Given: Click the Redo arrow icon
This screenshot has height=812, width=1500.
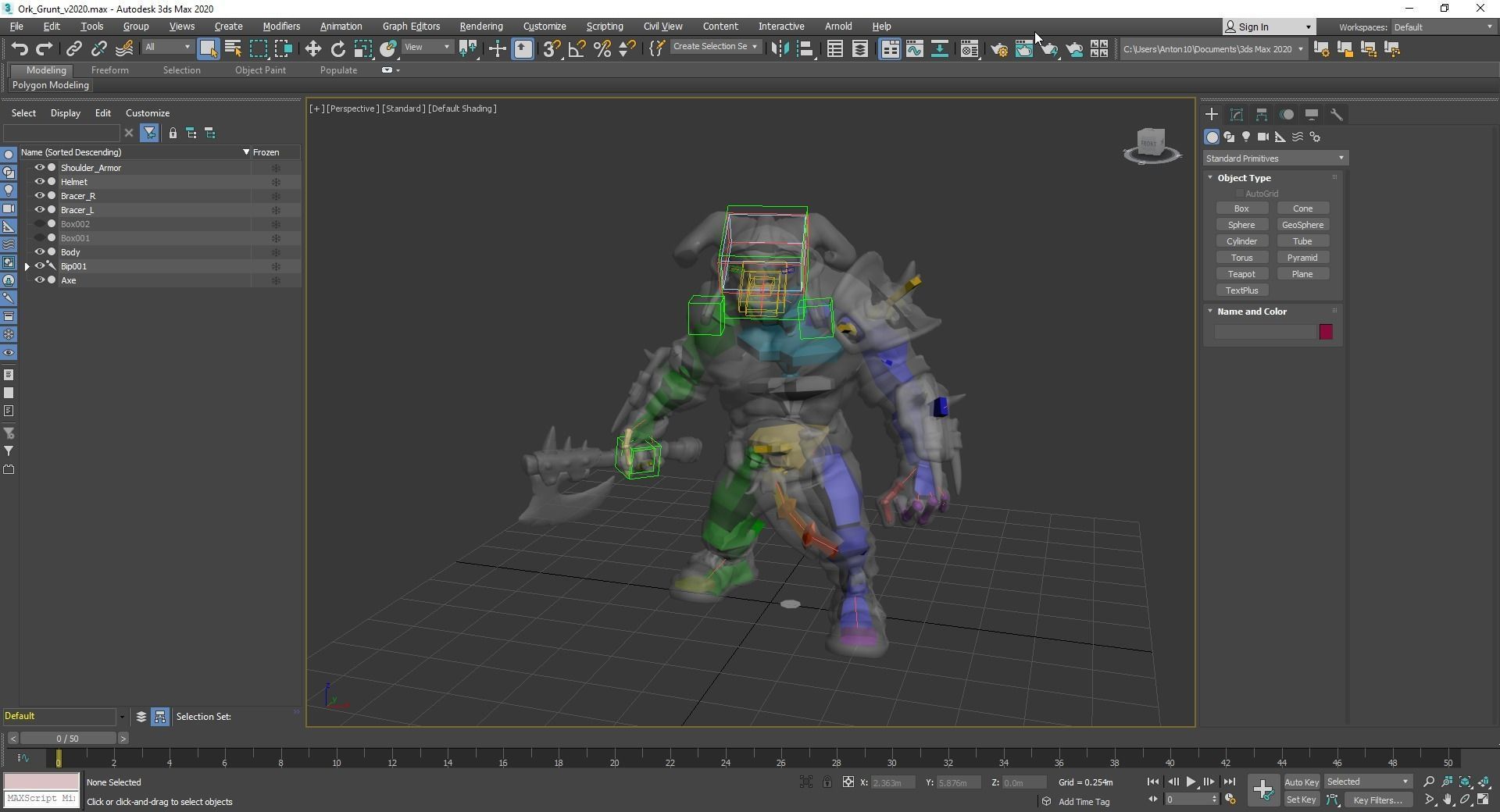Looking at the screenshot, I should (45, 49).
